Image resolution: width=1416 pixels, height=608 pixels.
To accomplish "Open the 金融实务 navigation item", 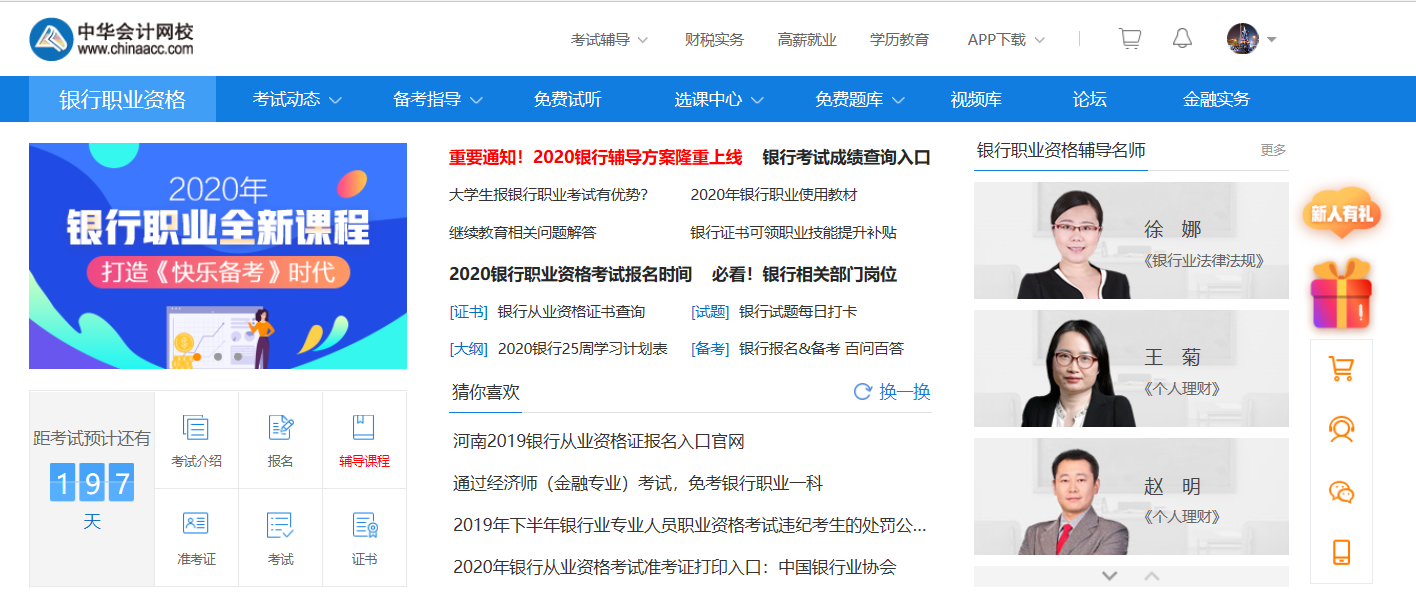I will pyautogui.click(x=1216, y=99).
